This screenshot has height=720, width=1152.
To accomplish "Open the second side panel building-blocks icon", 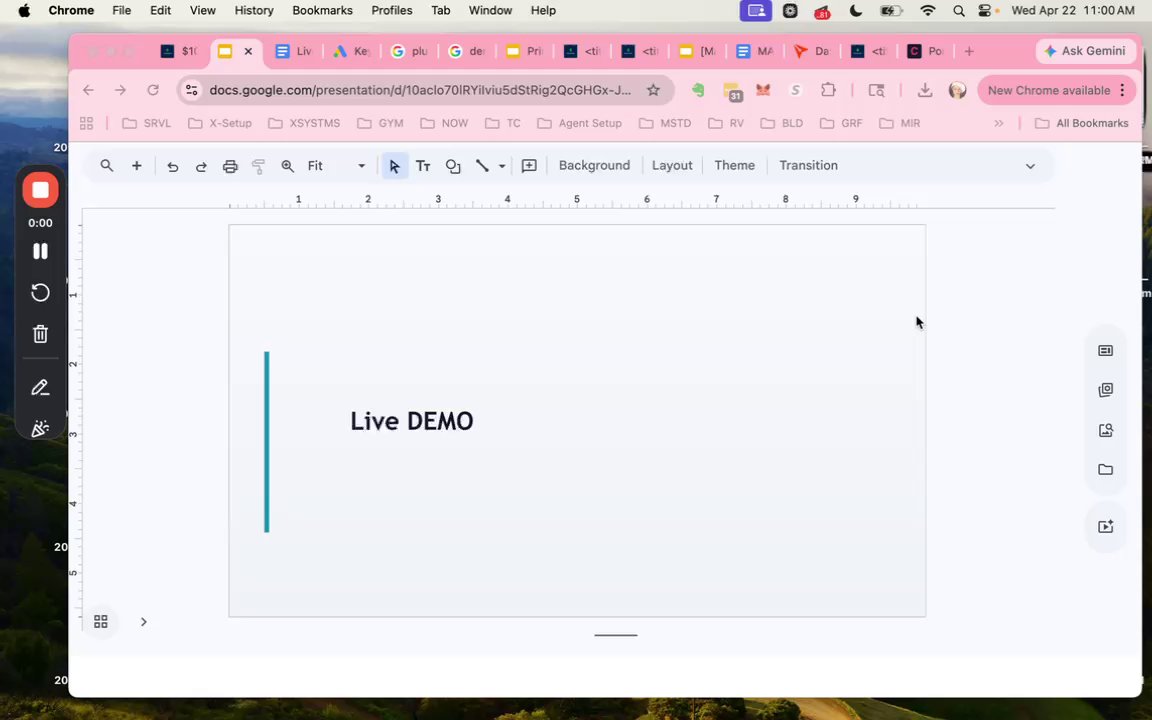I will [1105, 390].
